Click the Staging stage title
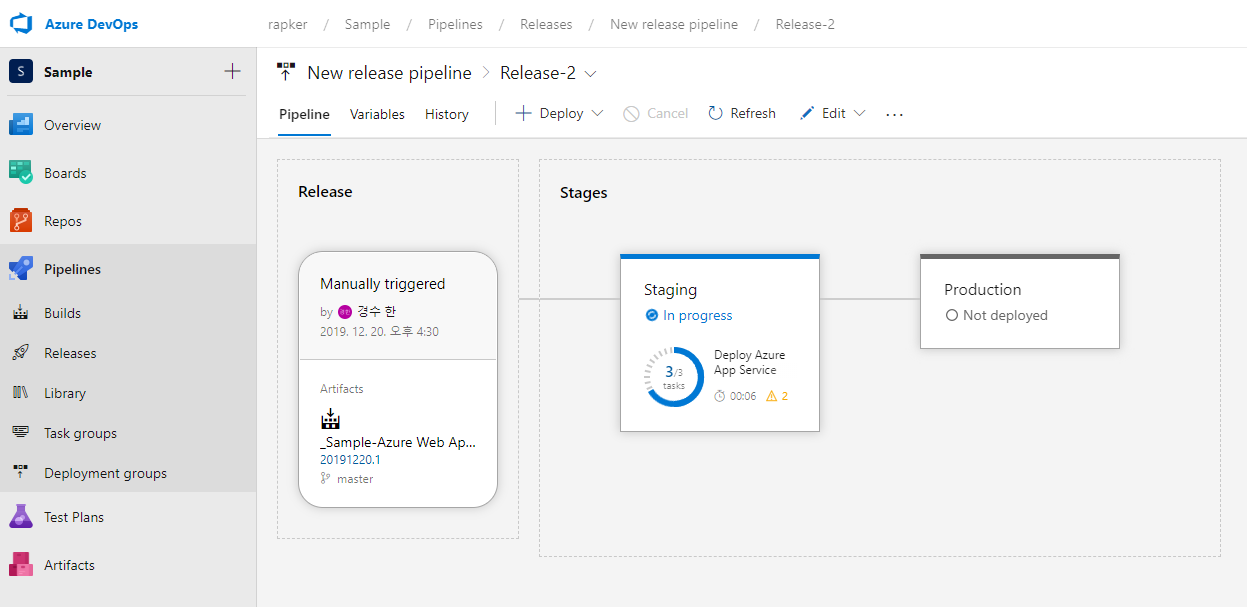This screenshot has width=1247, height=607. (x=670, y=290)
